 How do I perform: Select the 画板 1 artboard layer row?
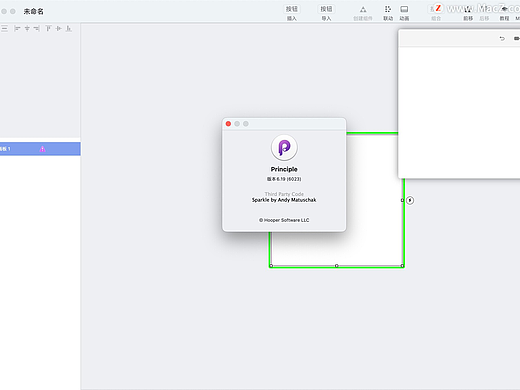tap(40, 149)
